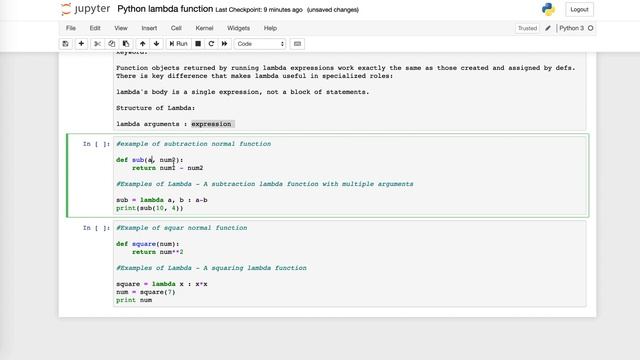Click the "#example of subtraction normal function" comment
This screenshot has height=360, width=640.
pos(193,144)
